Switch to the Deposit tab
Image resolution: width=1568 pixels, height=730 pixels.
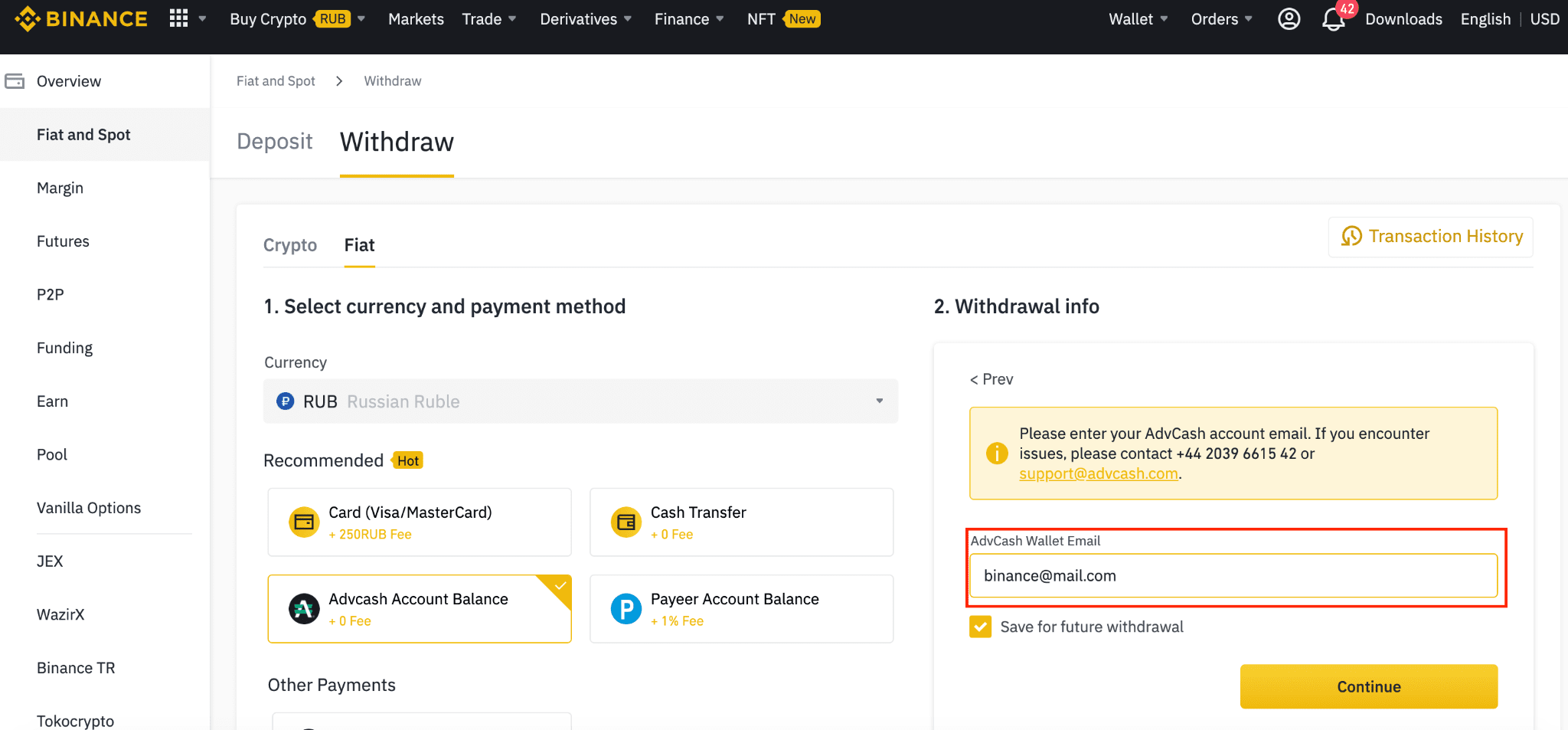point(274,142)
